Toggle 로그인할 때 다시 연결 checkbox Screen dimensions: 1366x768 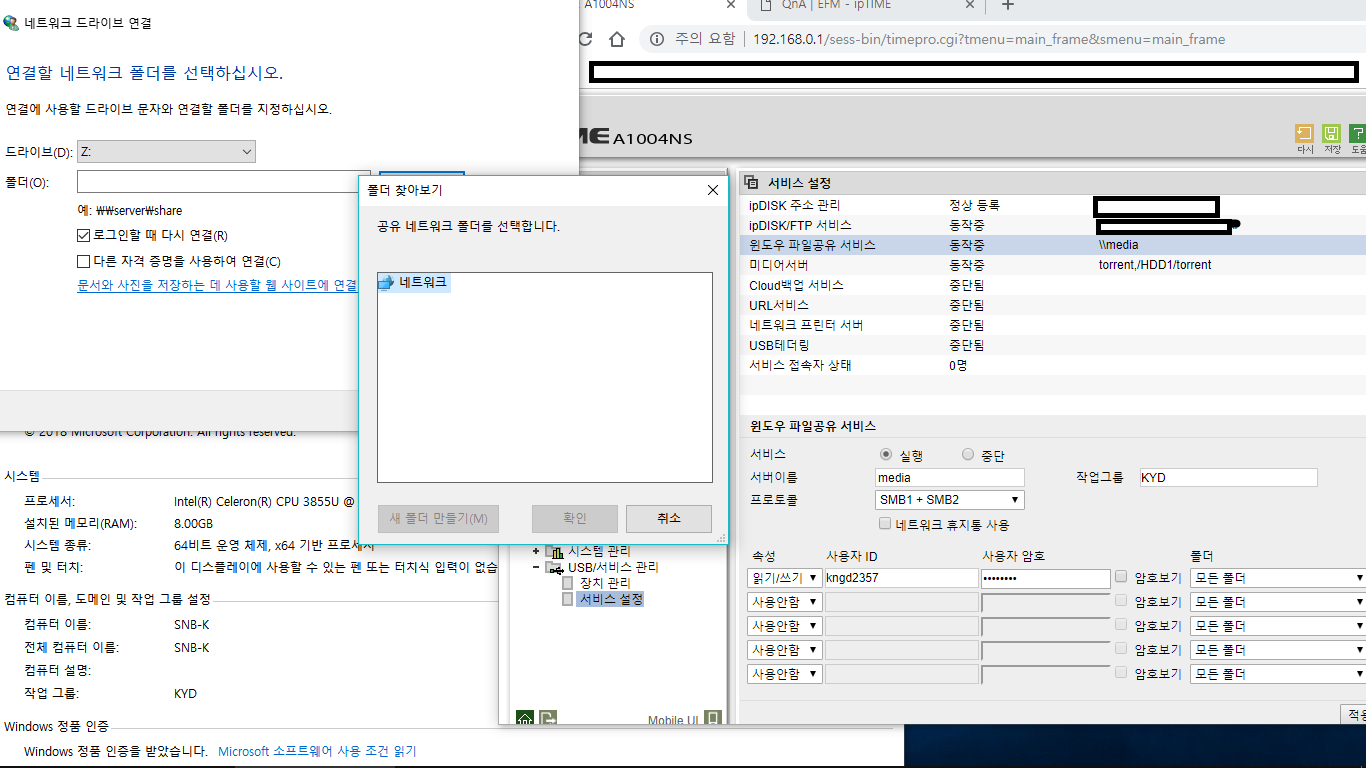coord(84,236)
